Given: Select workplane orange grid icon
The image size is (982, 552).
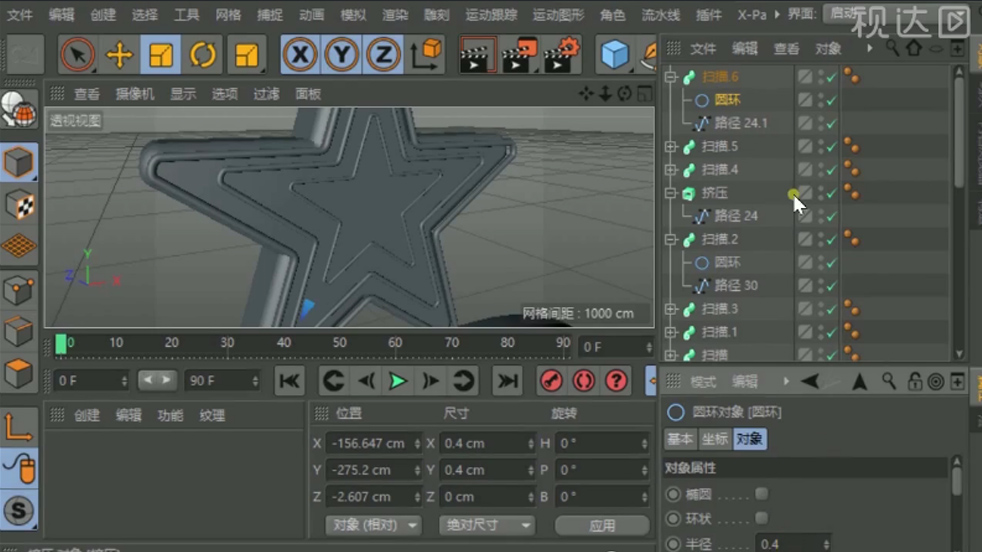Looking at the screenshot, I should click(x=18, y=246).
